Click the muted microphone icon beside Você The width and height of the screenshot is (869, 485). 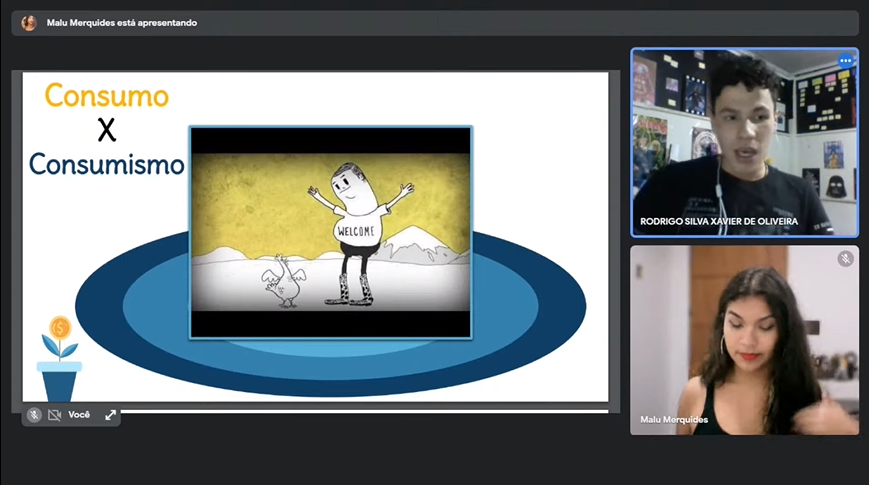point(34,415)
